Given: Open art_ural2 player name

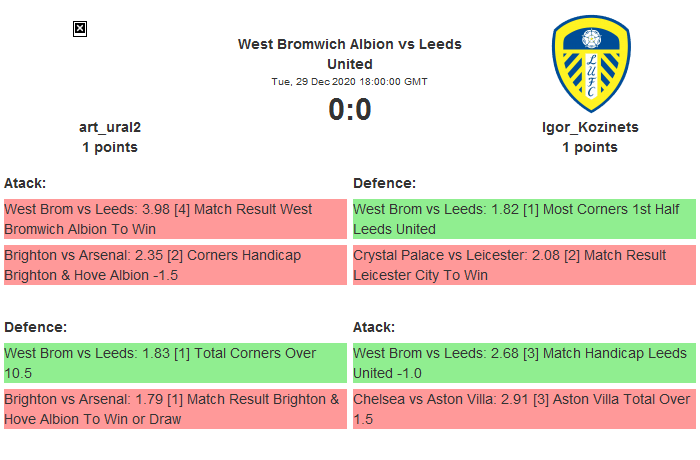Looking at the screenshot, I should tap(109, 127).
